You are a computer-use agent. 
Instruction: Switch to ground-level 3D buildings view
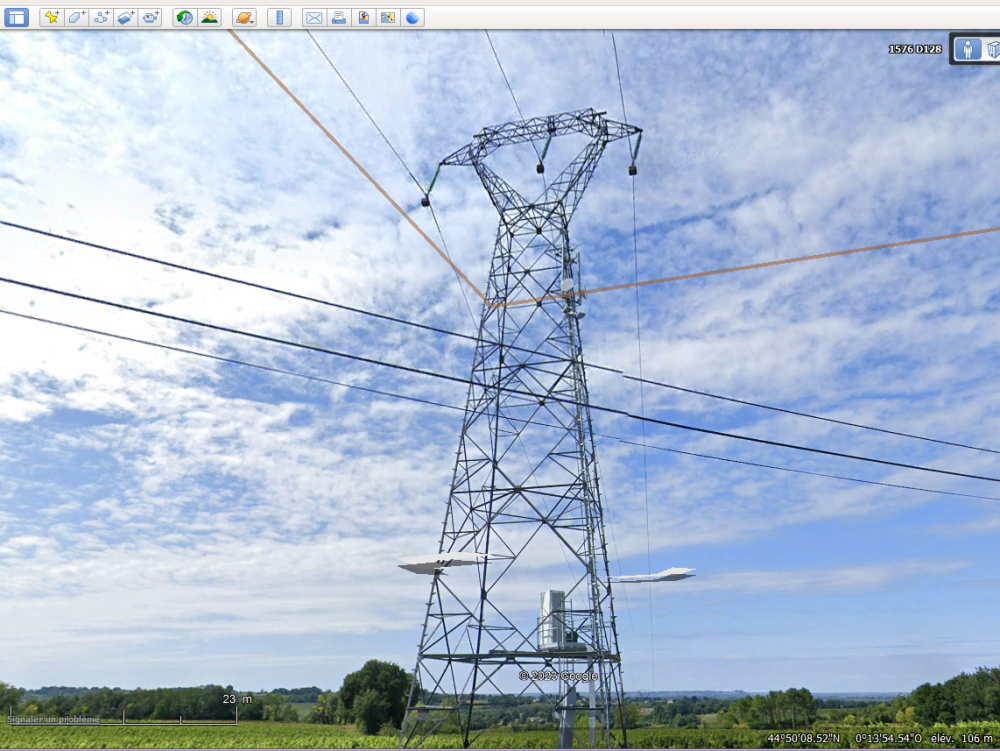992,49
